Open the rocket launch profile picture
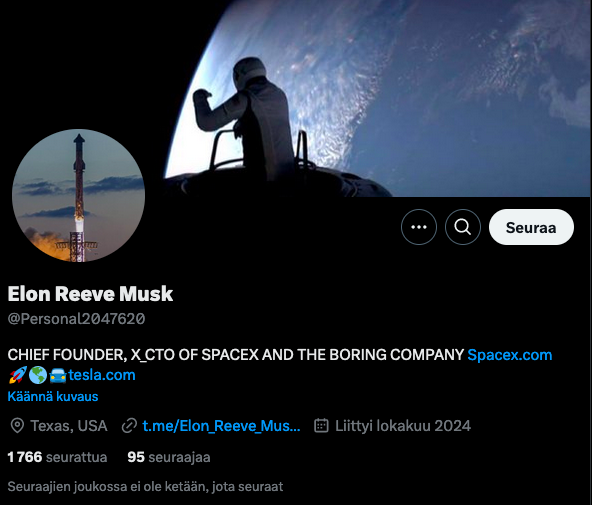Image resolution: width=592 pixels, height=505 pixels. [x=79, y=196]
